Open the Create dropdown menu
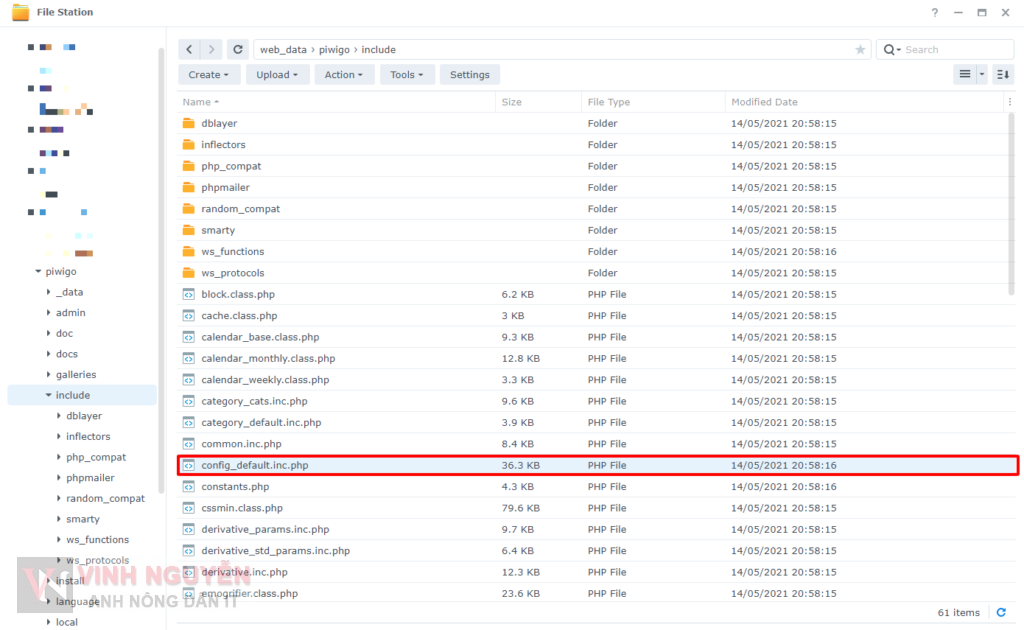Viewport: 1024px width, 630px height. [208, 75]
